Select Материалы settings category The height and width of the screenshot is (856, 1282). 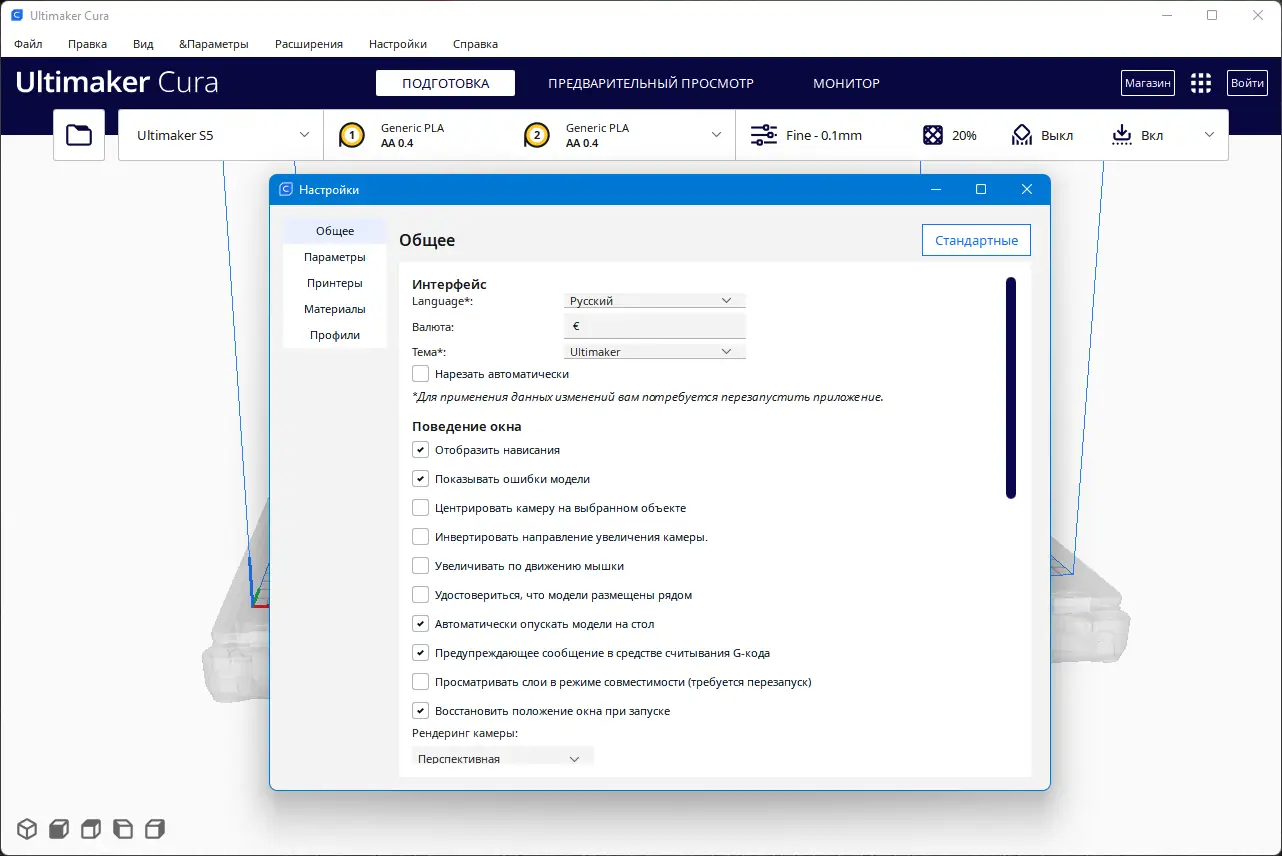[x=335, y=309]
